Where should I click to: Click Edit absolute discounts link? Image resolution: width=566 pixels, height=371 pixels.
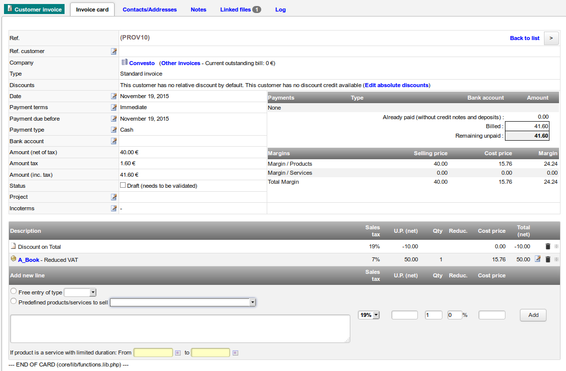(x=396, y=85)
